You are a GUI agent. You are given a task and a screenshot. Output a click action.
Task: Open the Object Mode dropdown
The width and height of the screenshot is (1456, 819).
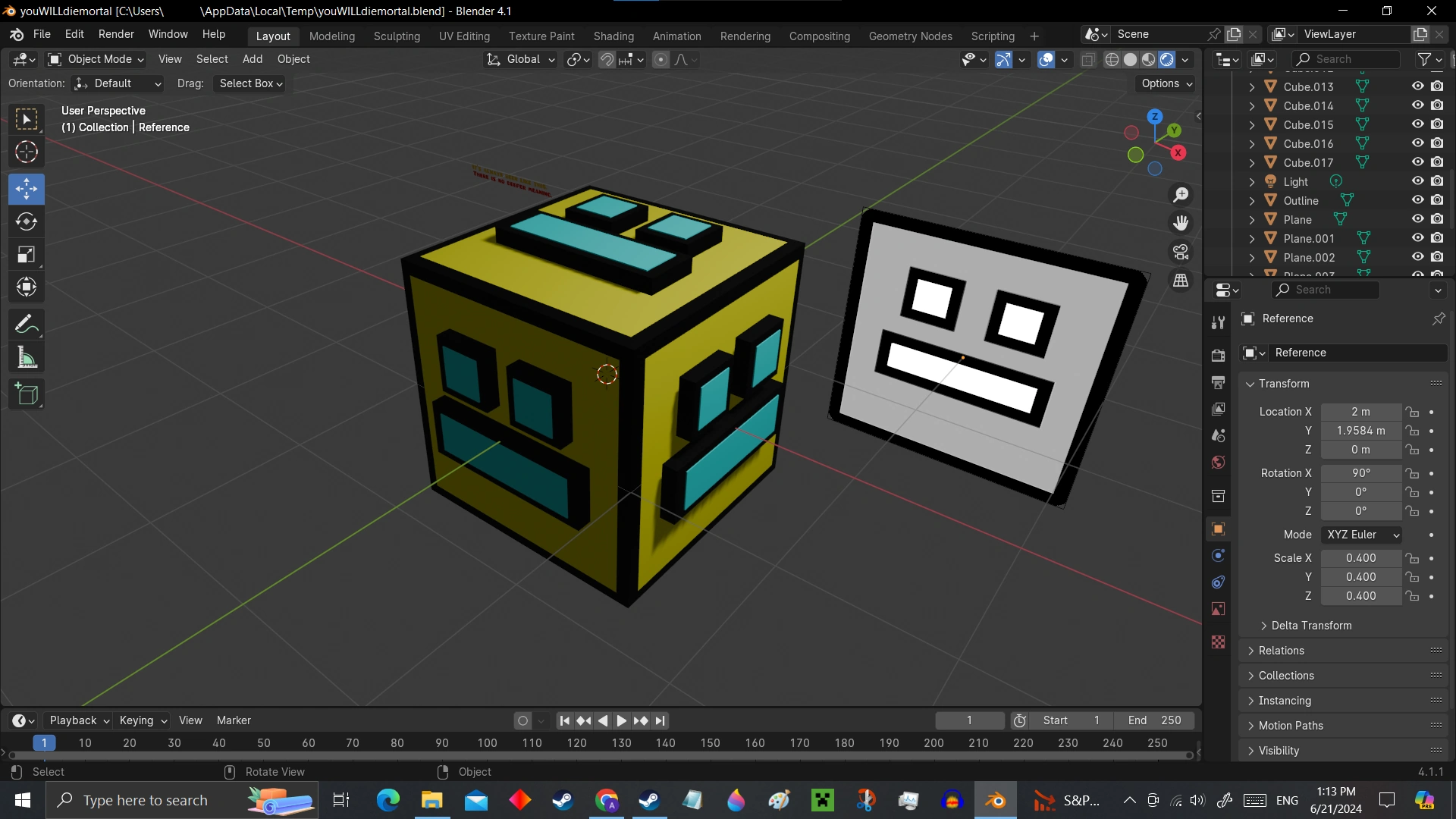coord(96,59)
